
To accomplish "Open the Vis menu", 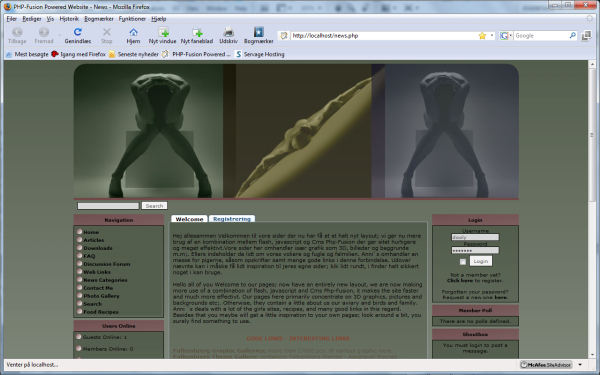I will click(50, 19).
